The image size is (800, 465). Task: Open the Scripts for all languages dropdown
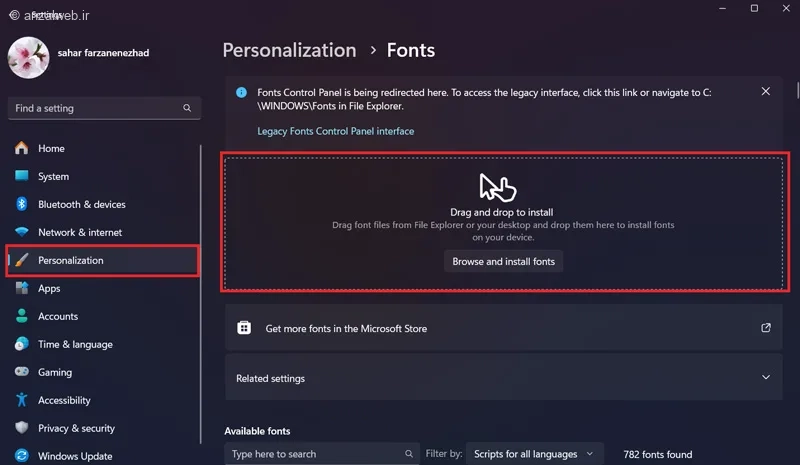pos(534,454)
